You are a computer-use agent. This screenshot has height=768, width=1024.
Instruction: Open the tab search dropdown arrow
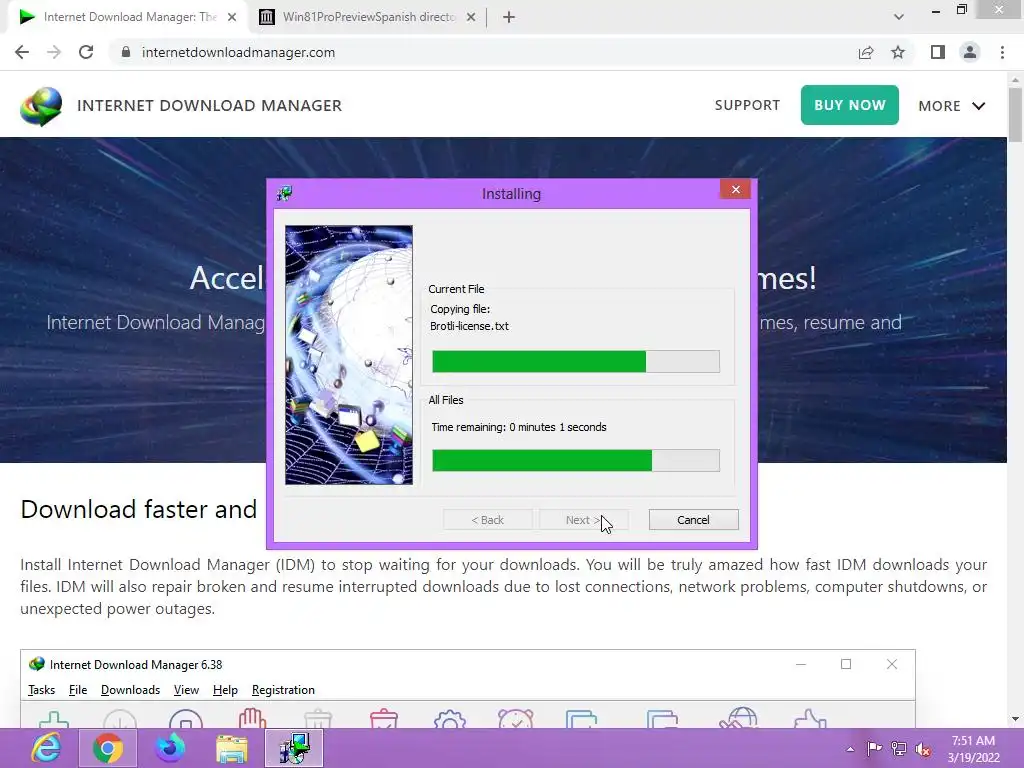coord(899,17)
